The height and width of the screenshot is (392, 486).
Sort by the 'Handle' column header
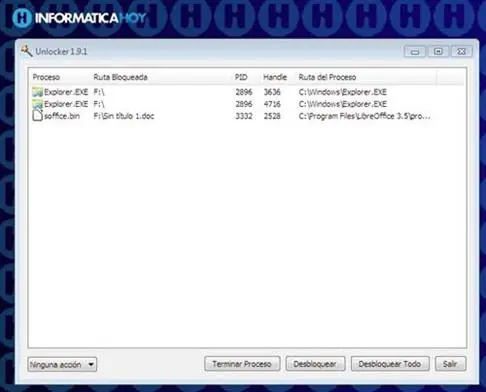275,77
